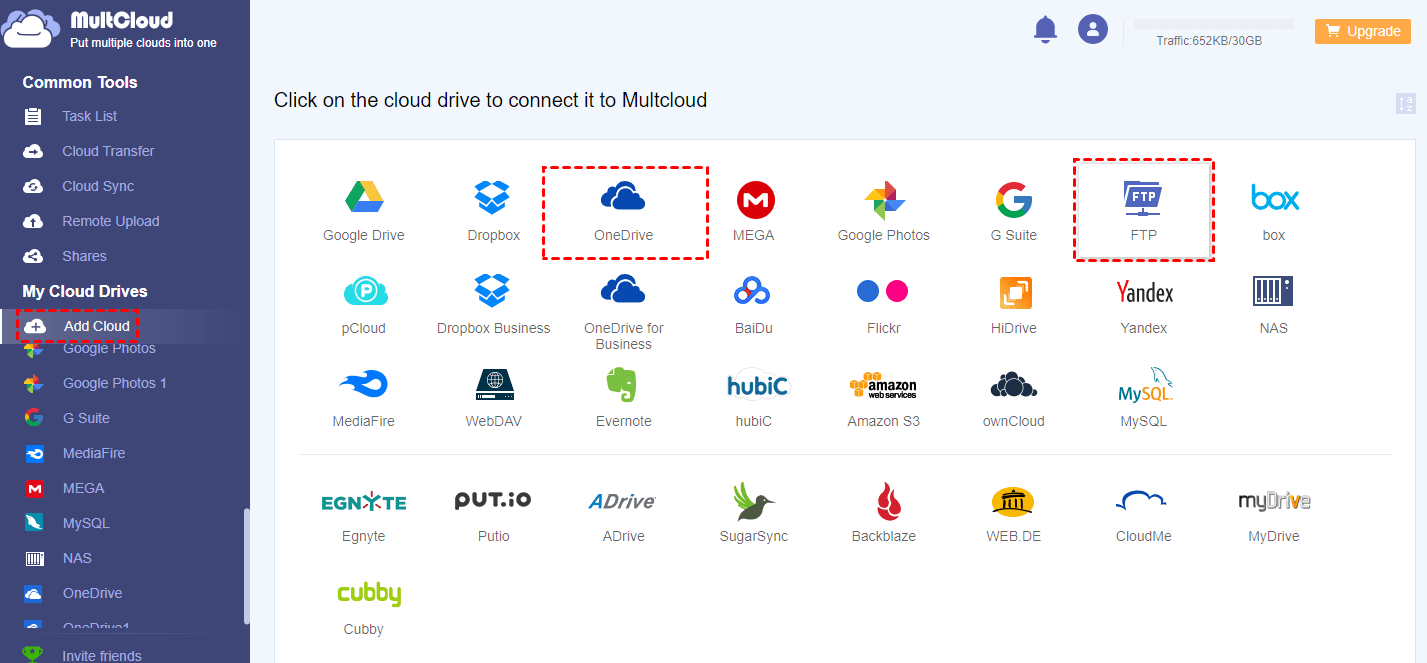This screenshot has width=1427, height=663.
Task: Pick Google Photos from cloud grid
Action: tap(884, 200)
